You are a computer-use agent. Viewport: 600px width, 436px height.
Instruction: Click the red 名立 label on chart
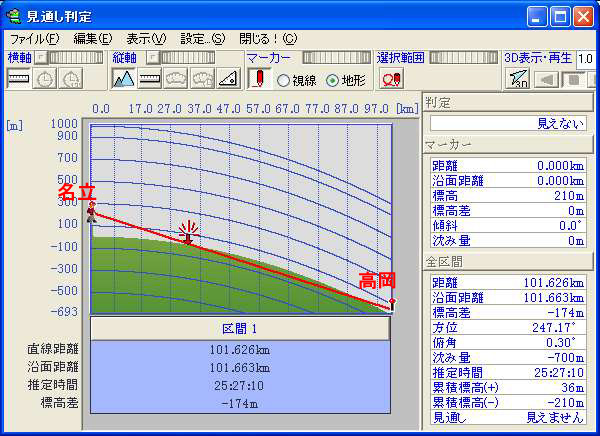[x=76, y=192]
